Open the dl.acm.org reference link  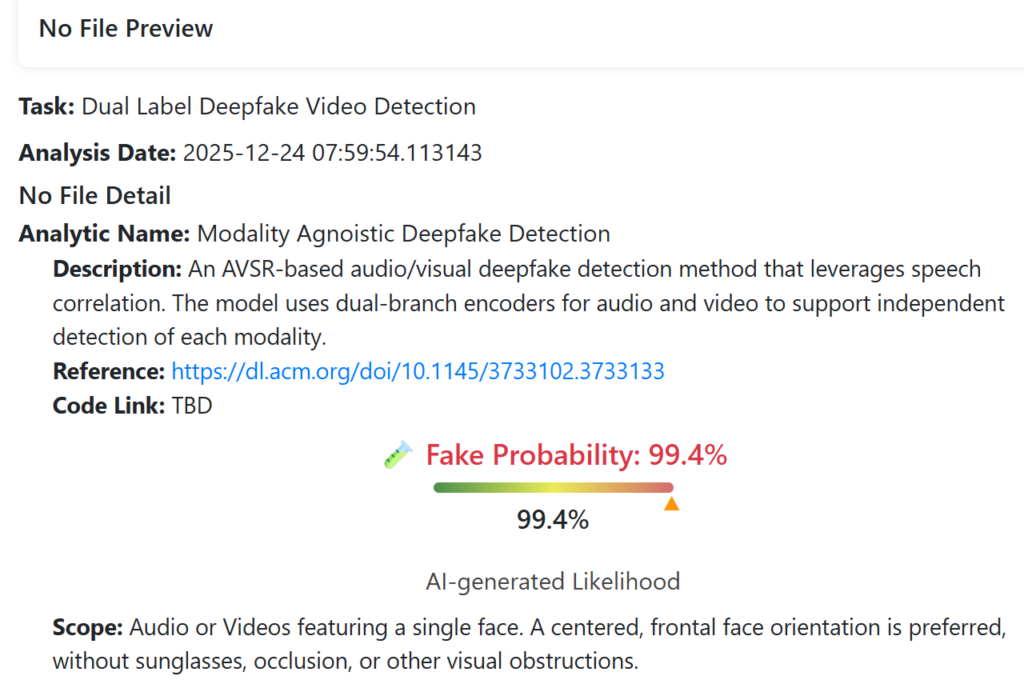418,372
